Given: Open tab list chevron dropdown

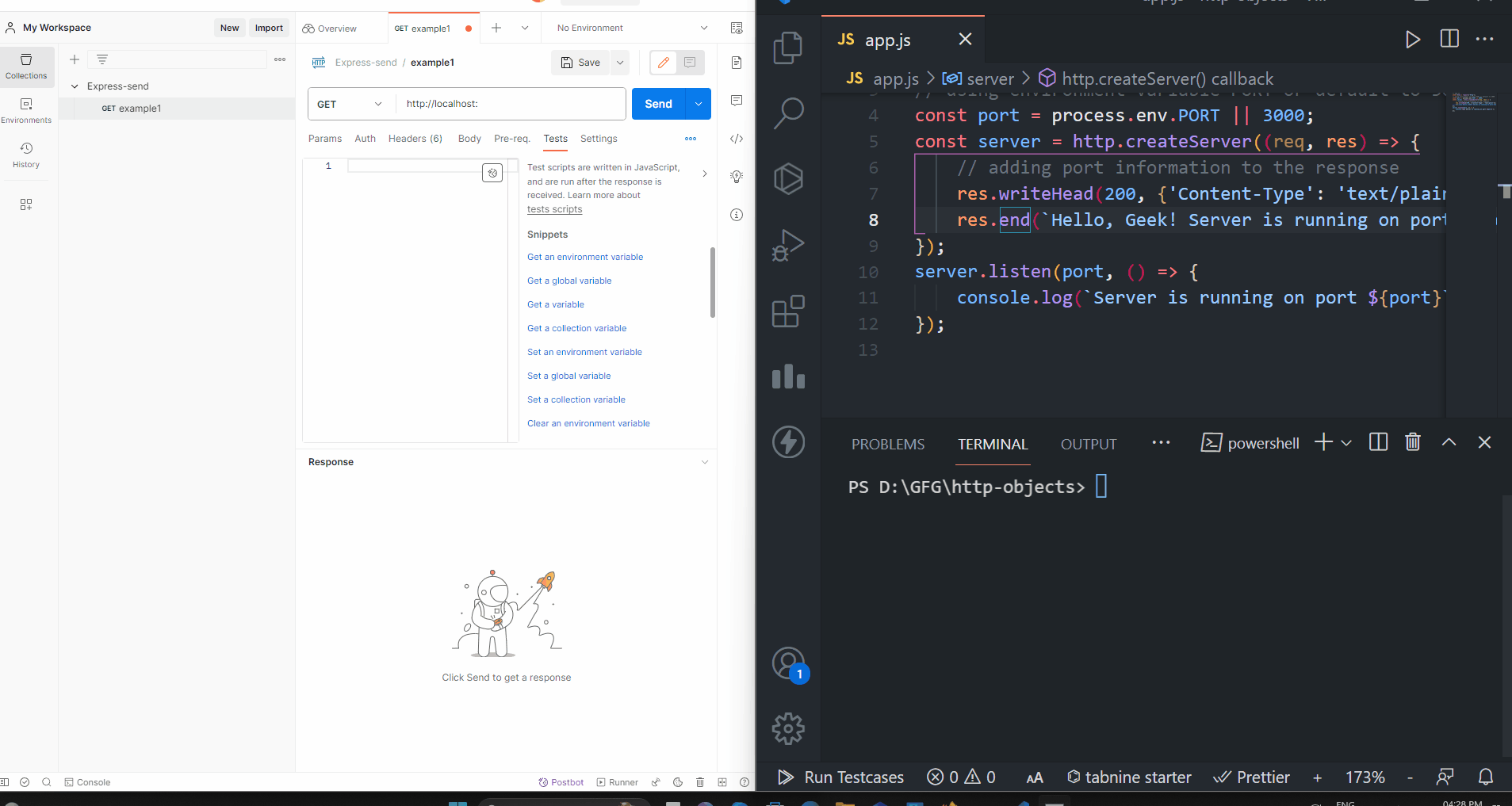Looking at the screenshot, I should pos(525,28).
